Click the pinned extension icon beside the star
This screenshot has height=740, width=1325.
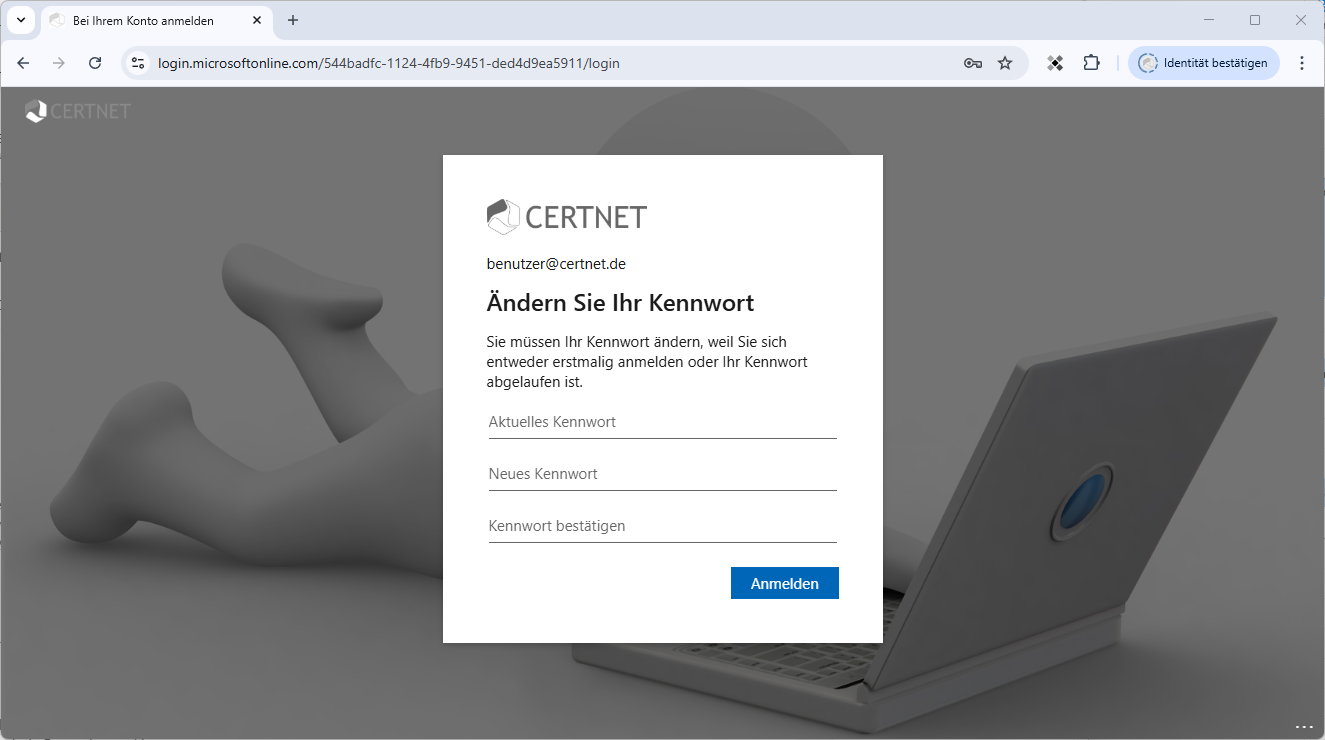[x=1054, y=63]
